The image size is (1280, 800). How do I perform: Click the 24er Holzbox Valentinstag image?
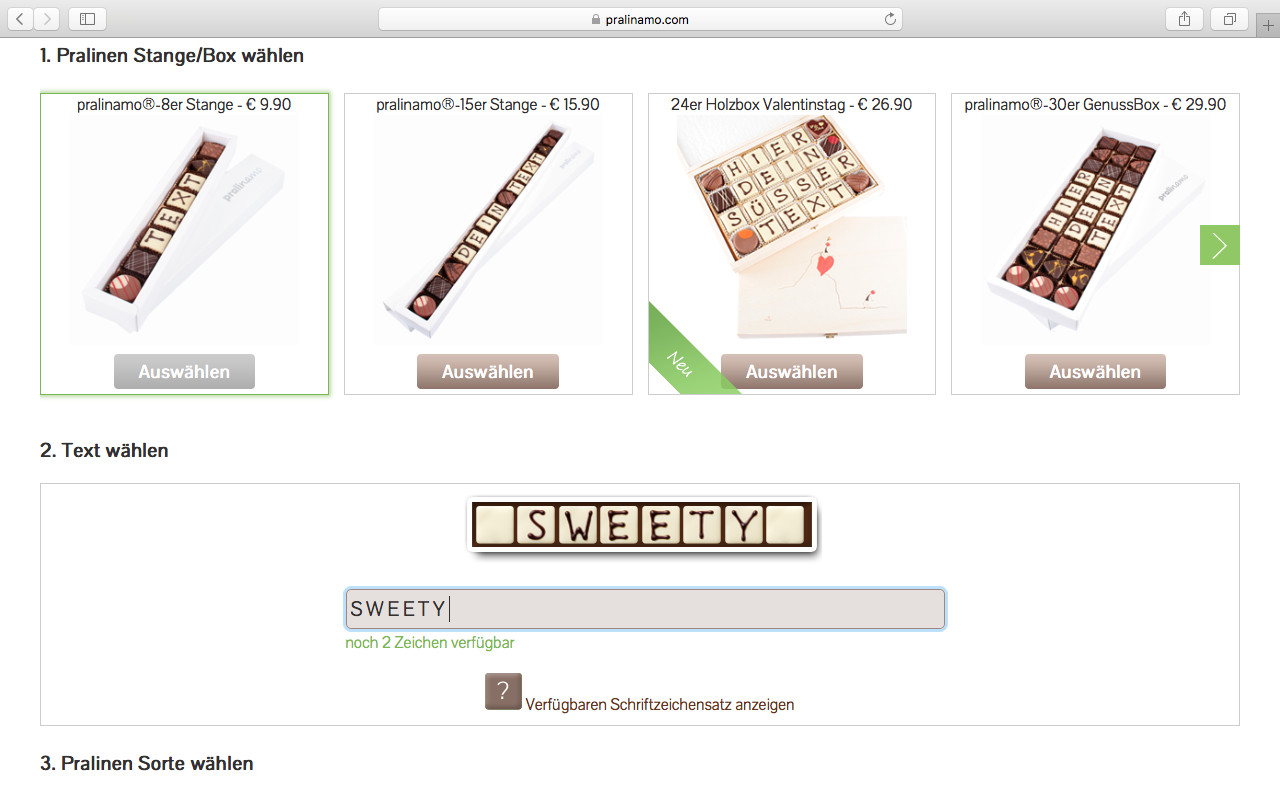[791, 228]
